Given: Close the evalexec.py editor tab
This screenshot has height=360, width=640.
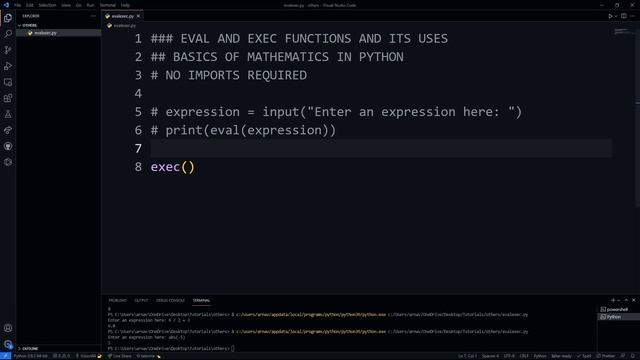Looking at the screenshot, I should click(x=138, y=16).
